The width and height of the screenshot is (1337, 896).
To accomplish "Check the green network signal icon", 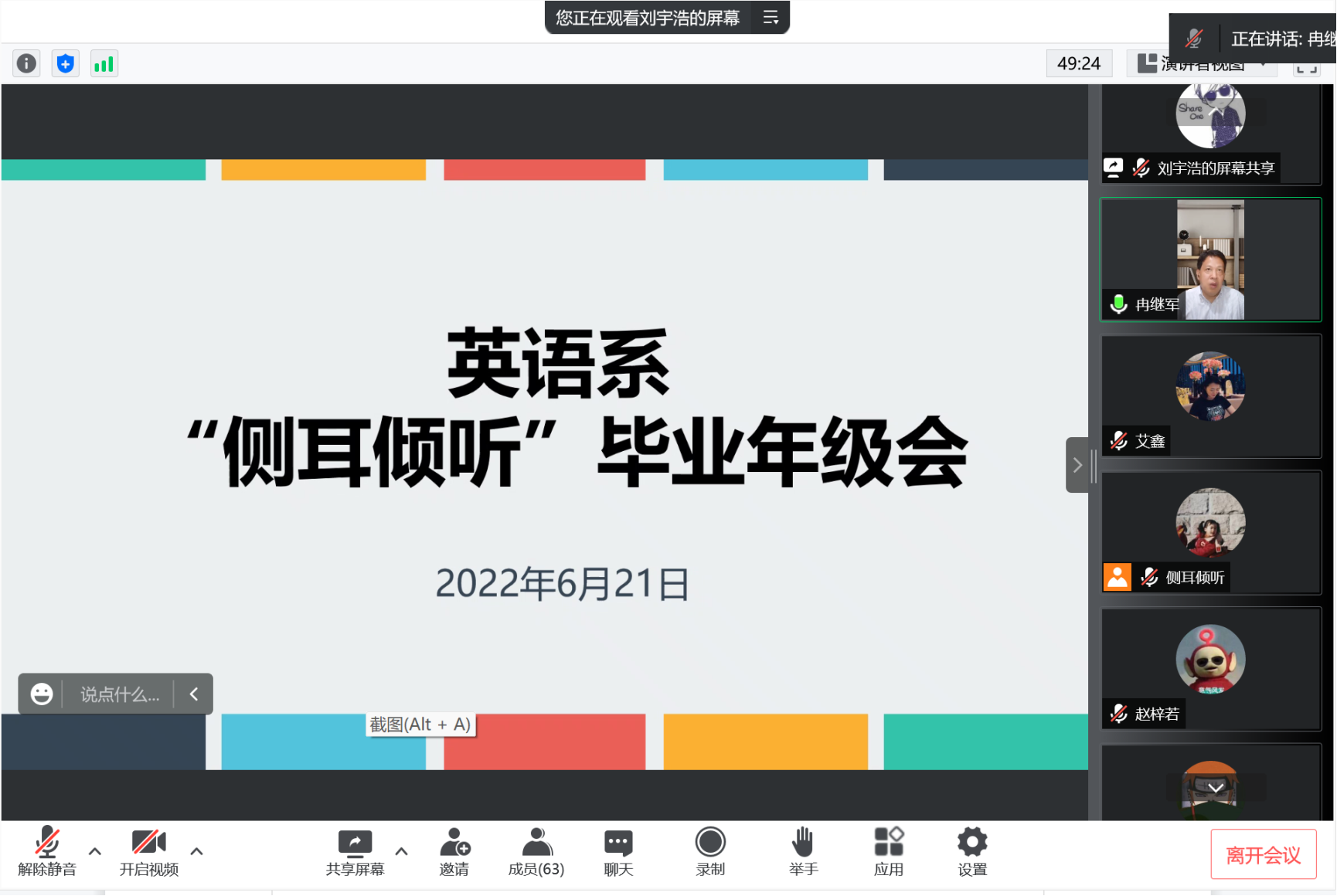I will coord(104,63).
